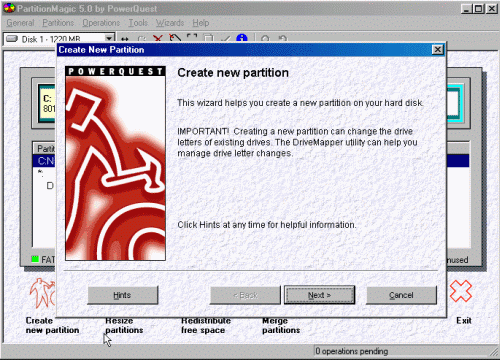
Task: Click the Redistribute free space wizard label
Action: tap(206, 326)
